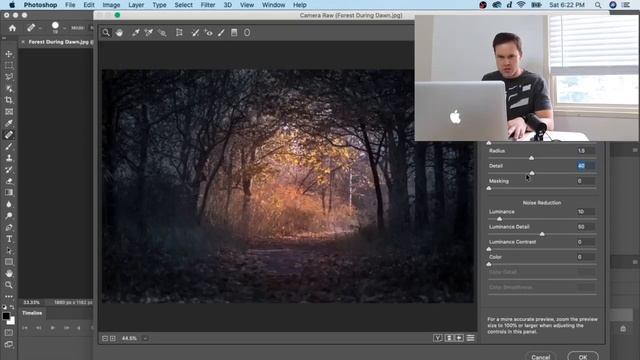640x360 pixels.
Task: Open the tool preset dropdown arrow in options bar
Action: click(x=40, y=28)
